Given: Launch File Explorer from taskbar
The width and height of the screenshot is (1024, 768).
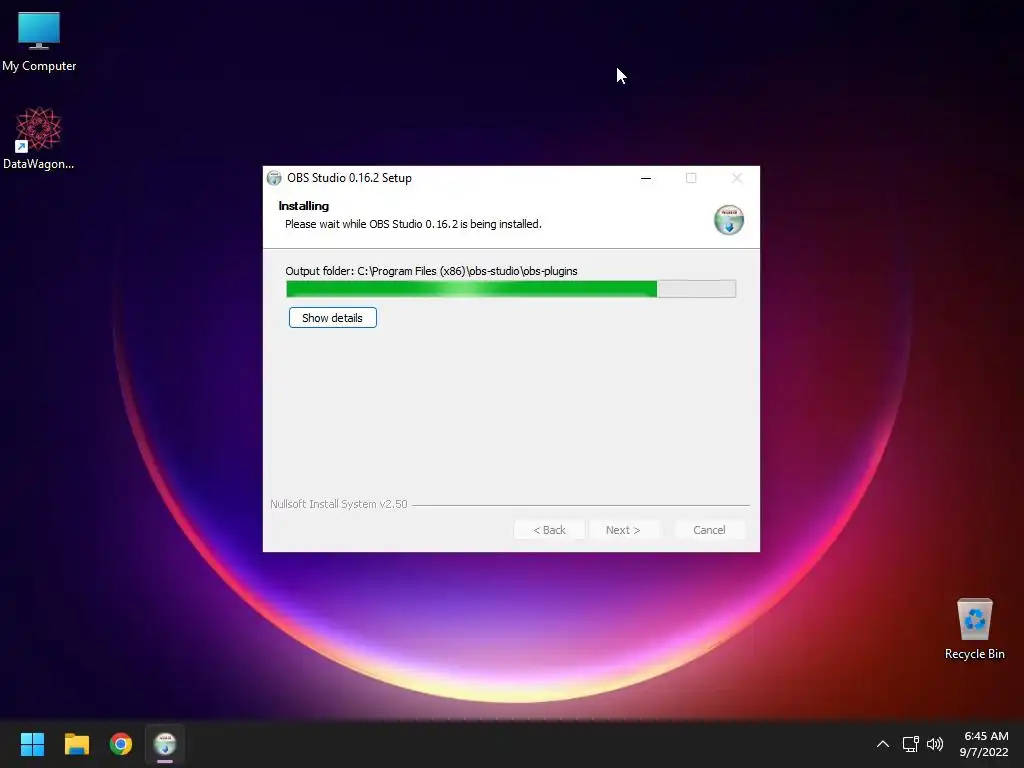Looking at the screenshot, I should tap(76, 744).
